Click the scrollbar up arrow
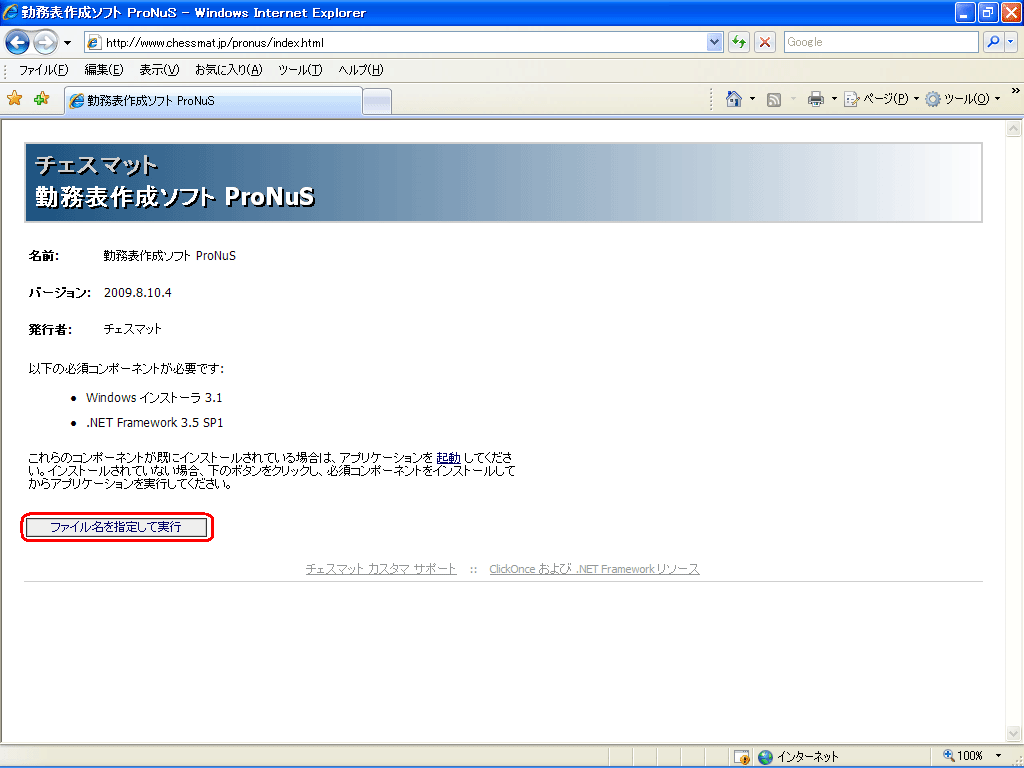 1014,129
